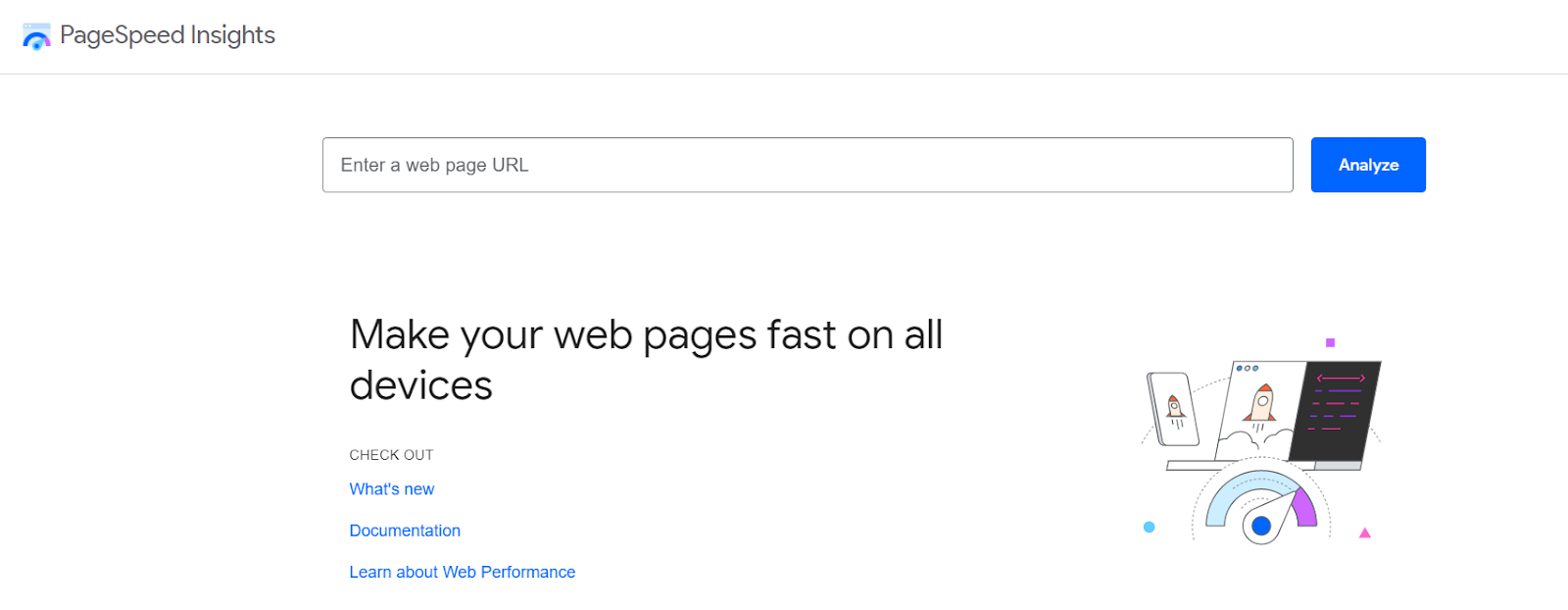
Task: Click the Make your web pages fast heading
Action: (645, 360)
